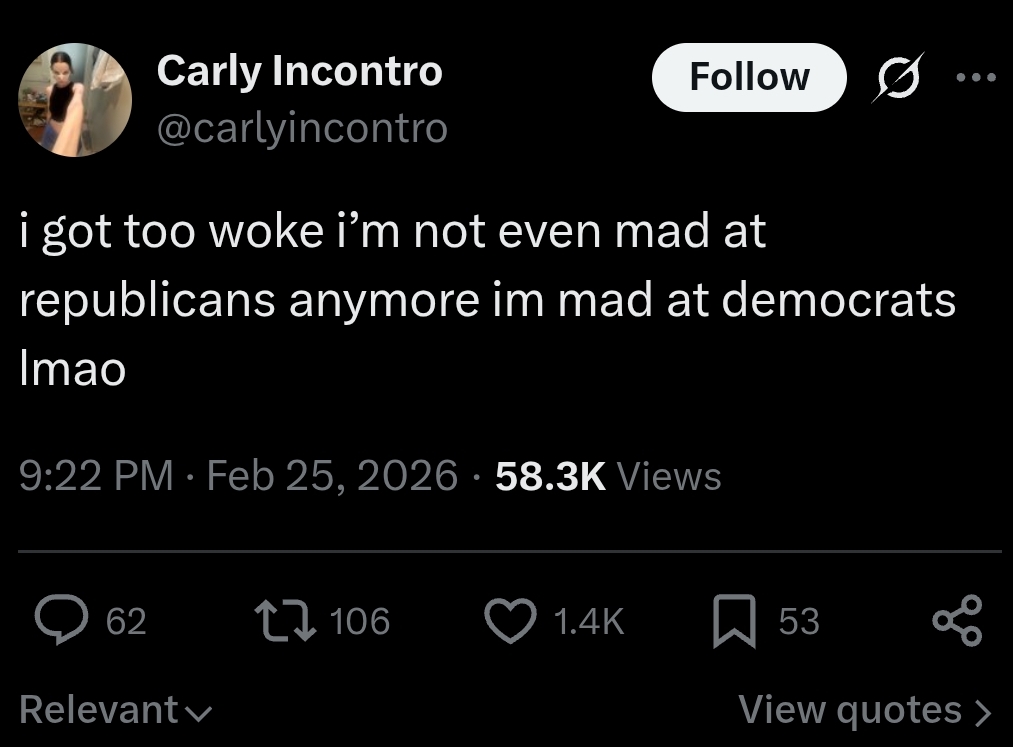1013x747 pixels.
Task: Like the tweet with the heart icon
Action: pos(510,621)
